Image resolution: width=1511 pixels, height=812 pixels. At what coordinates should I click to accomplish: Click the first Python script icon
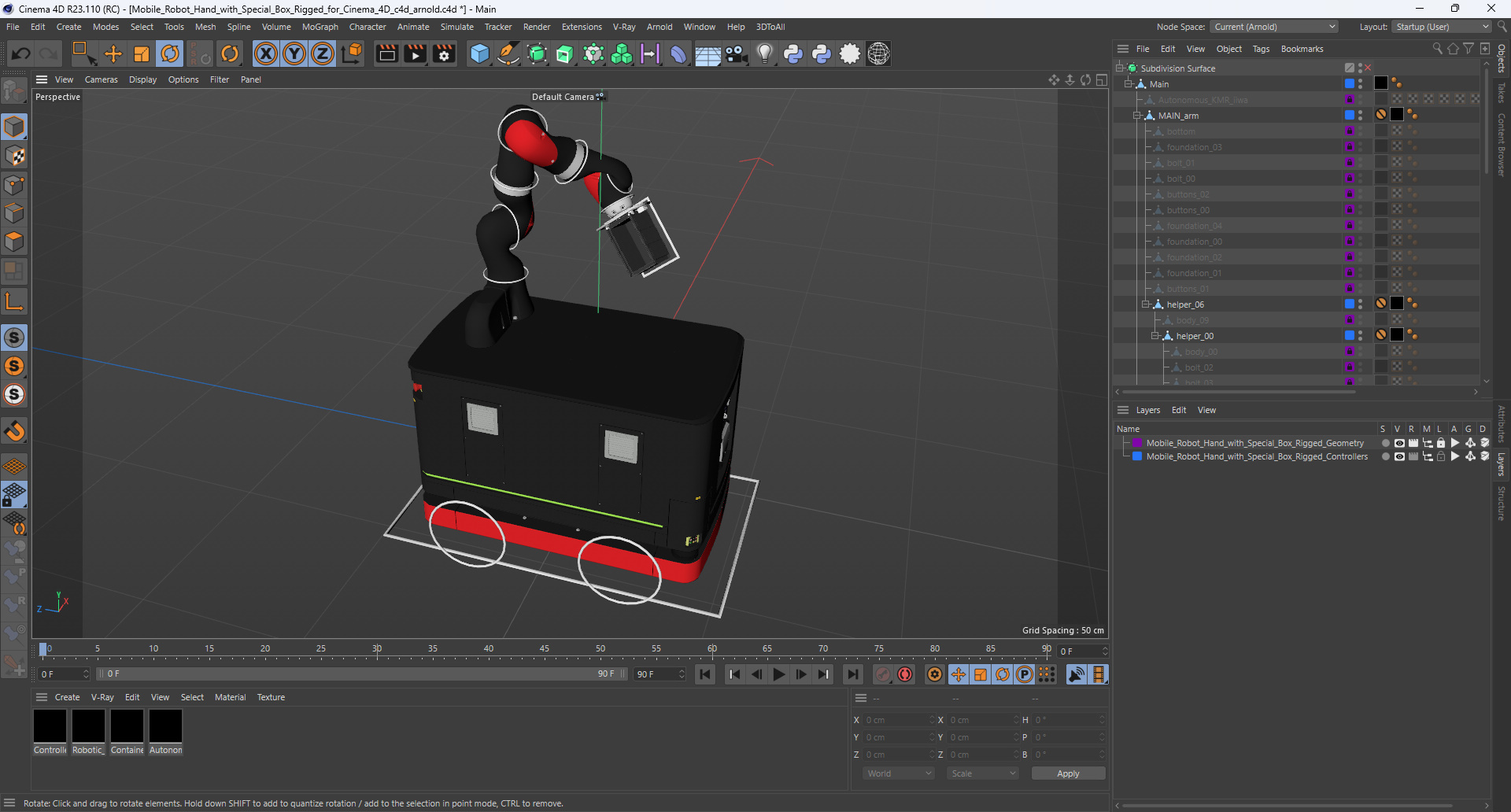click(x=793, y=54)
